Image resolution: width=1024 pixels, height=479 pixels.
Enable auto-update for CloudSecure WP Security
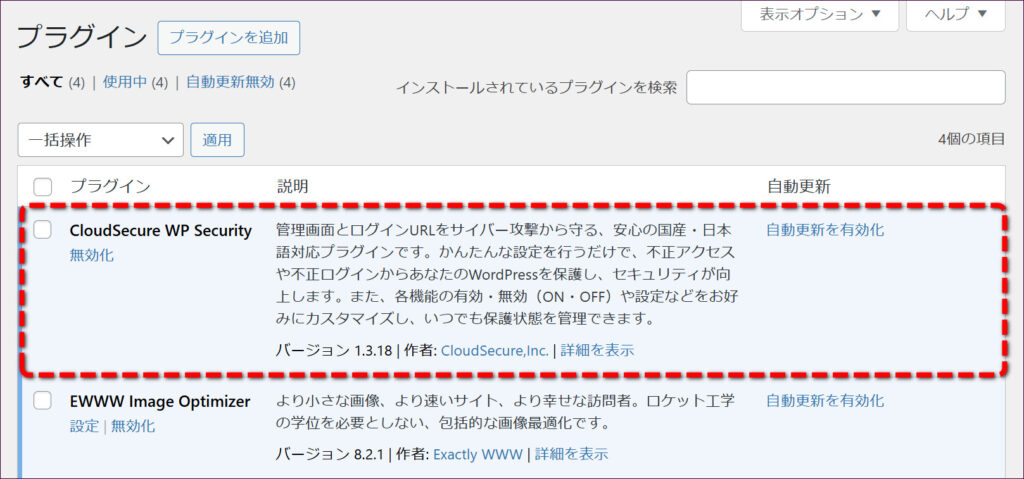click(x=825, y=230)
